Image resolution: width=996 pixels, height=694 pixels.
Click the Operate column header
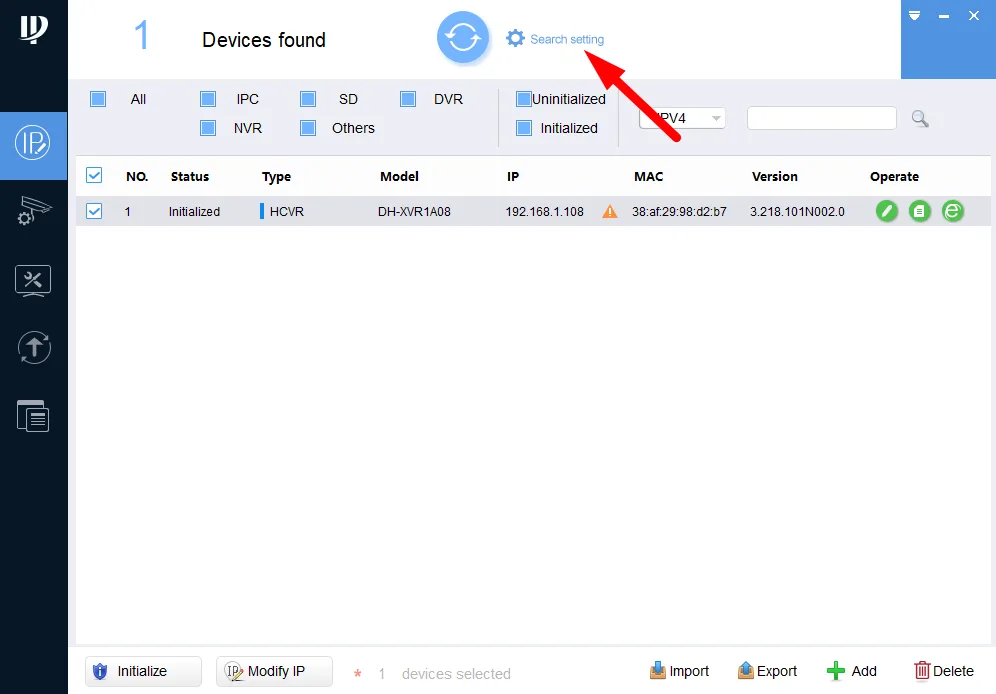[894, 177]
